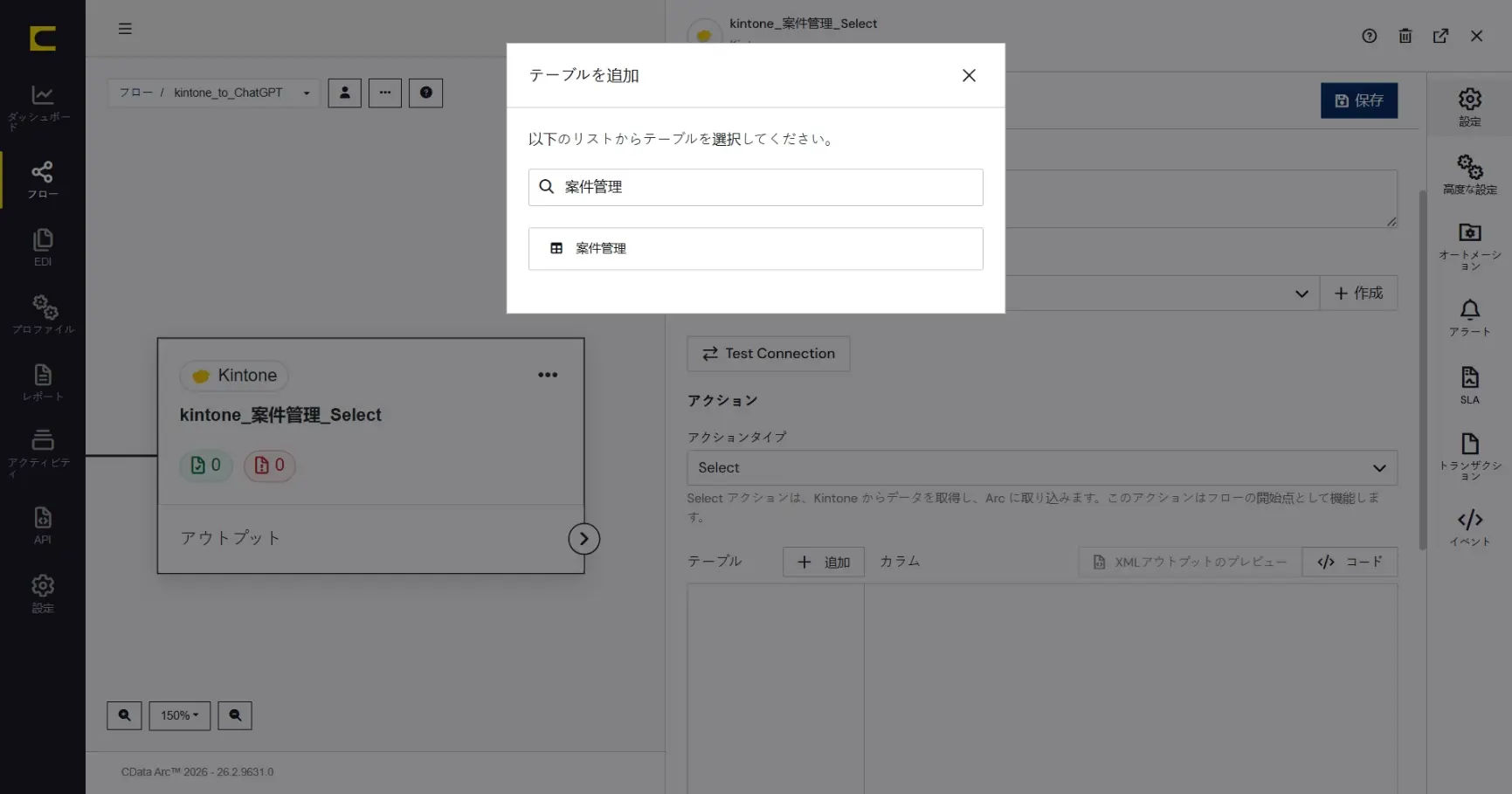Close the kintone_案件管理_Select panel
Image resolution: width=1512 pixels, height=794 pixels.
coord(1476,36)
